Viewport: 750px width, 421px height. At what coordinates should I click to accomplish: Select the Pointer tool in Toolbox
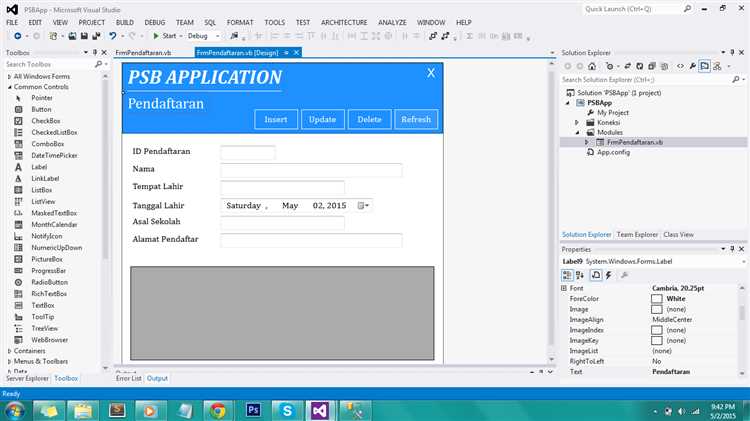42,98
